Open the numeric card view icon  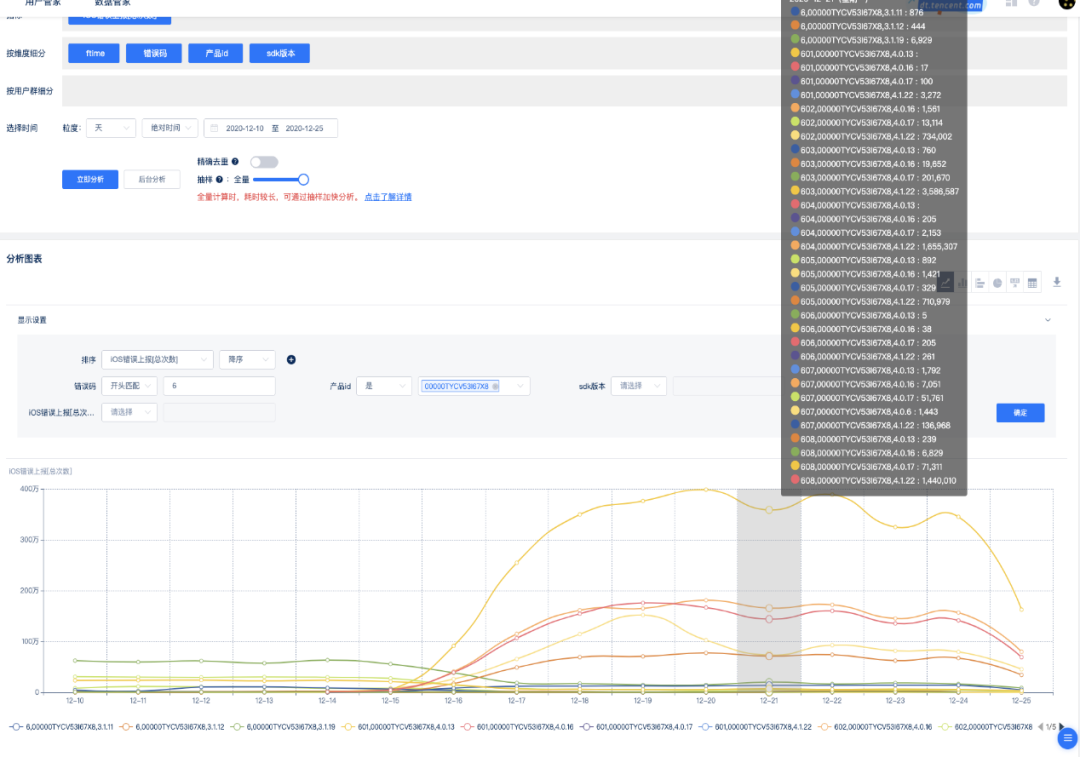point(1015,282)
